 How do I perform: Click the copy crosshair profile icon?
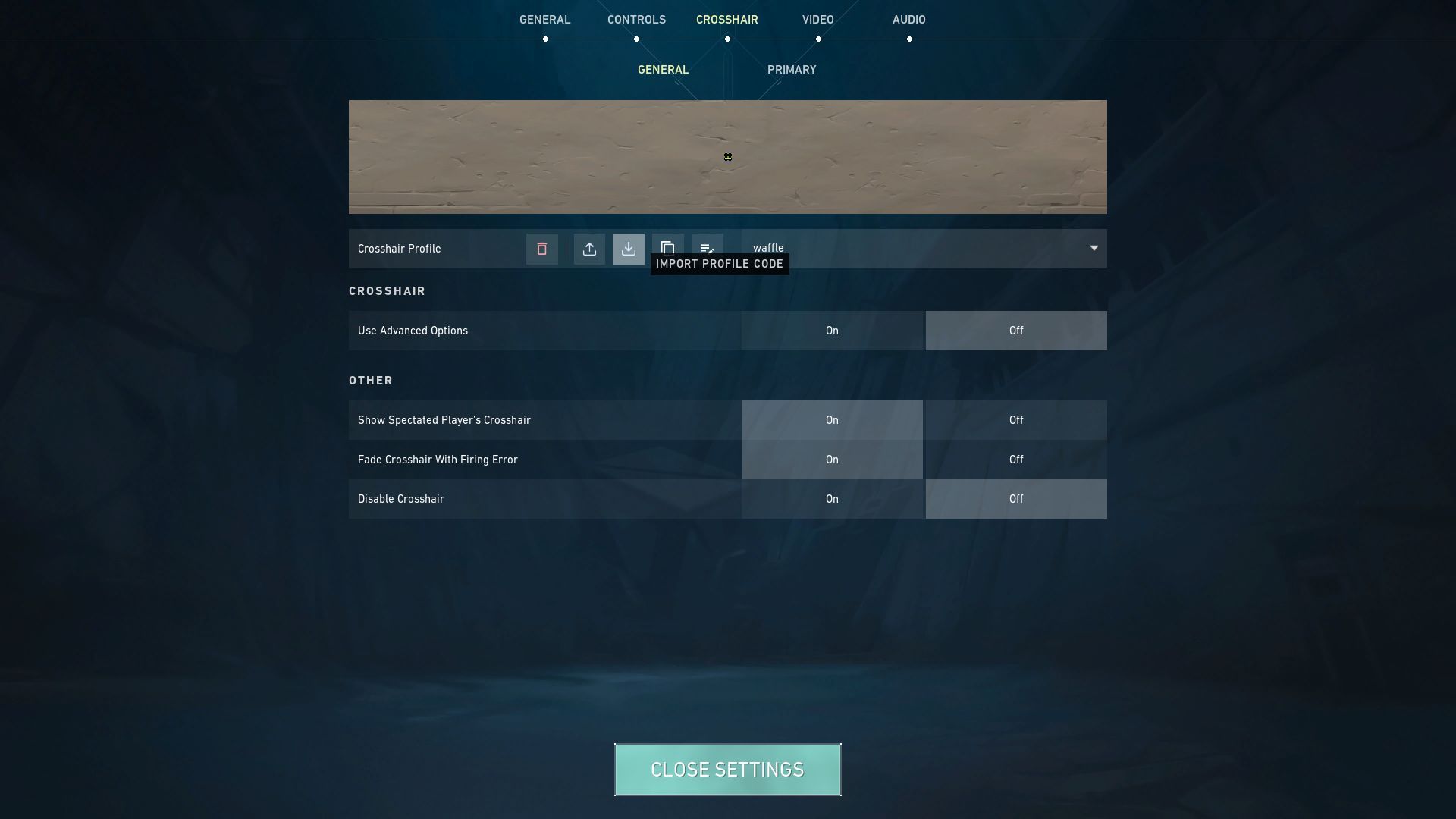pos(667,248)
